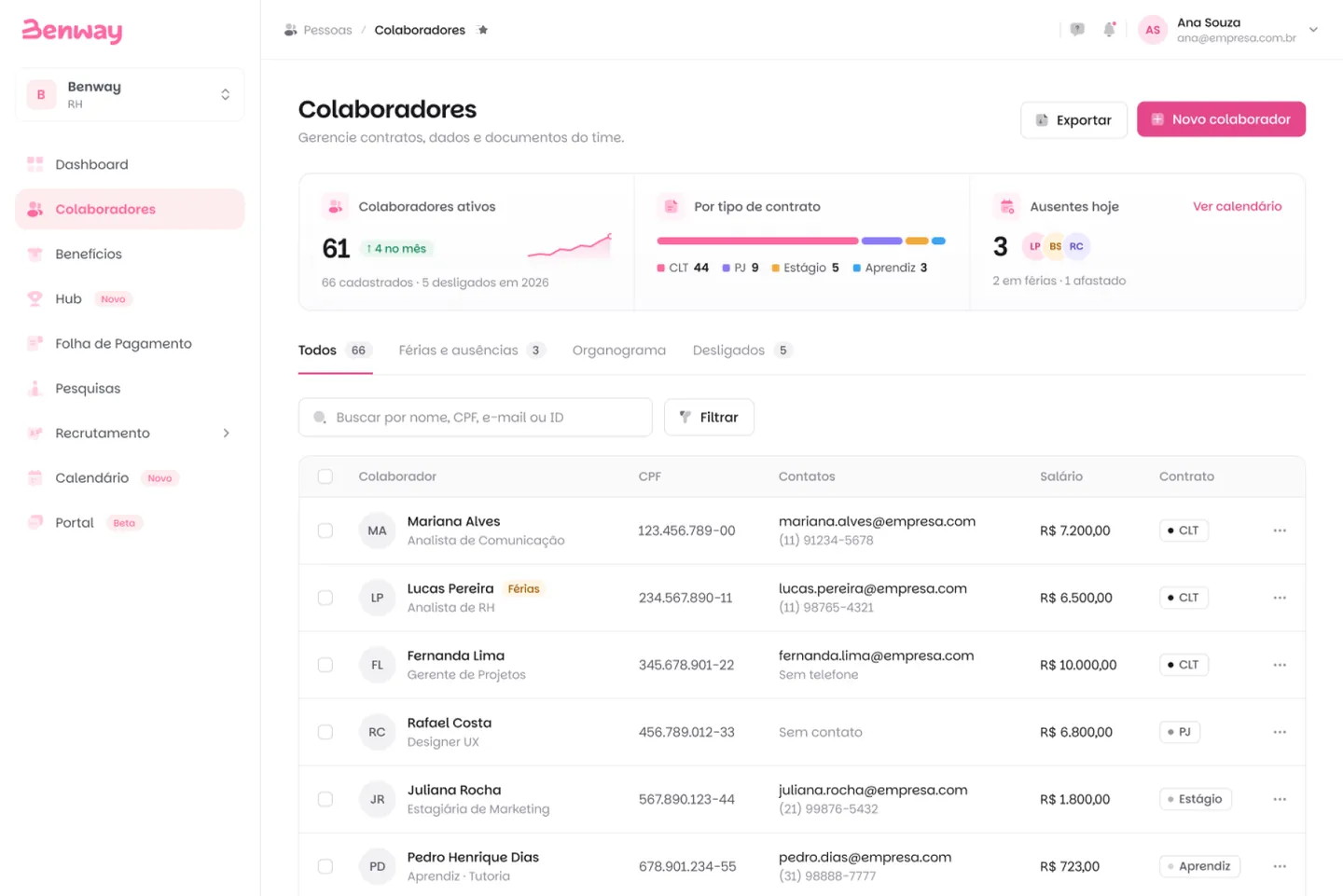Open the notifications bell
The width and height of the screenshot is (1343, 896).
[x=1109, y=30]
